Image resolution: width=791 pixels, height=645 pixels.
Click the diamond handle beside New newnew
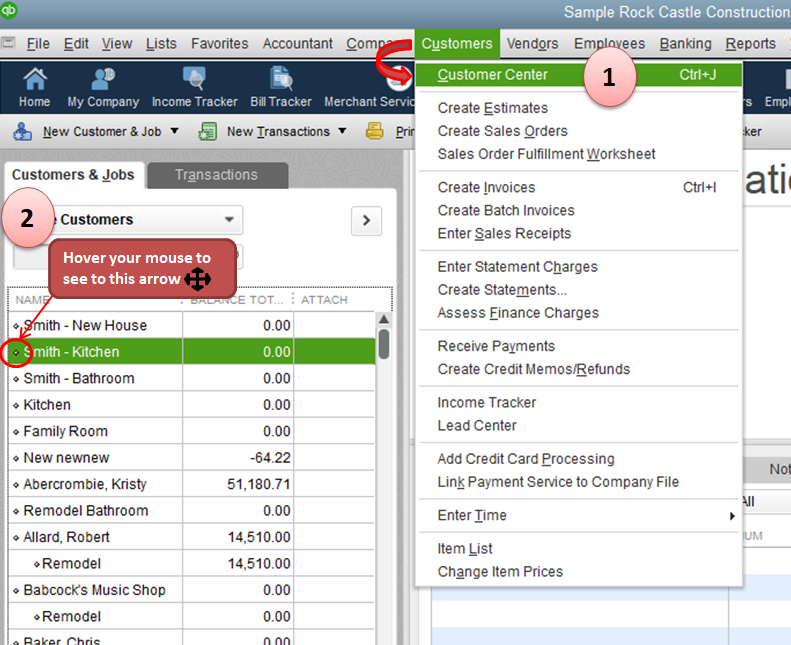(16, 458)
